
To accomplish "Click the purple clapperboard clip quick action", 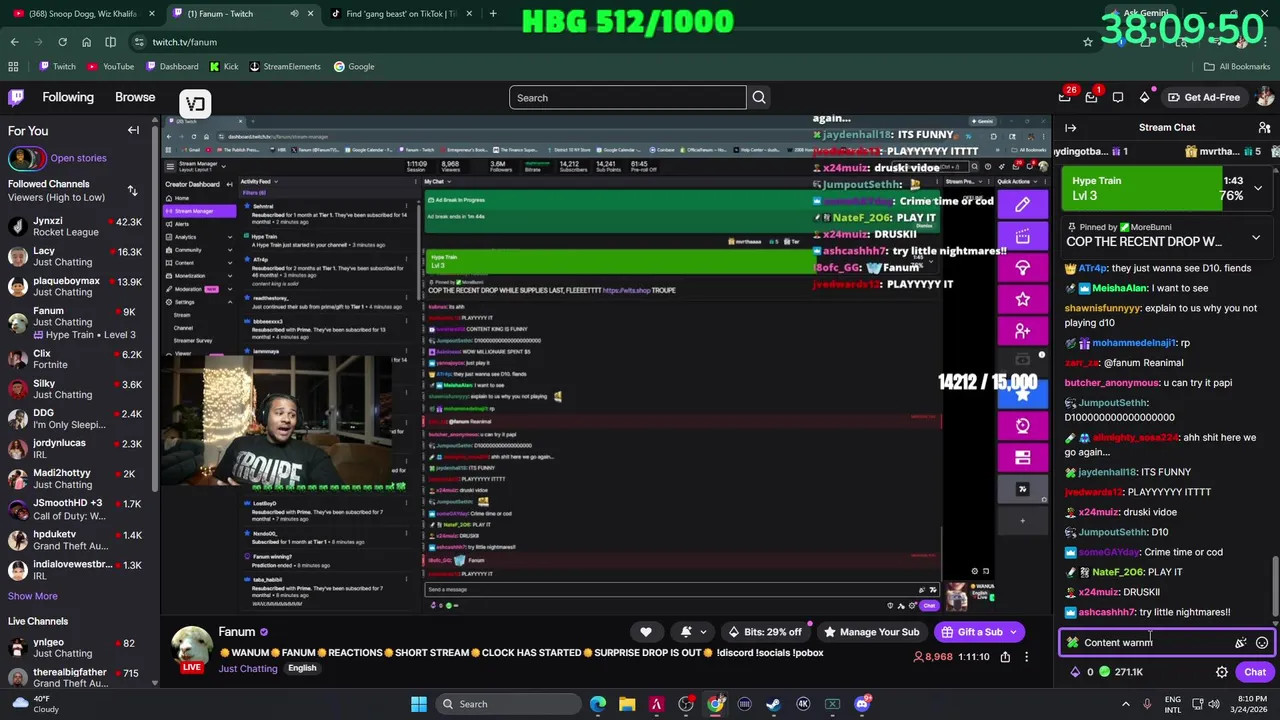I will (x=1022, y=237).
